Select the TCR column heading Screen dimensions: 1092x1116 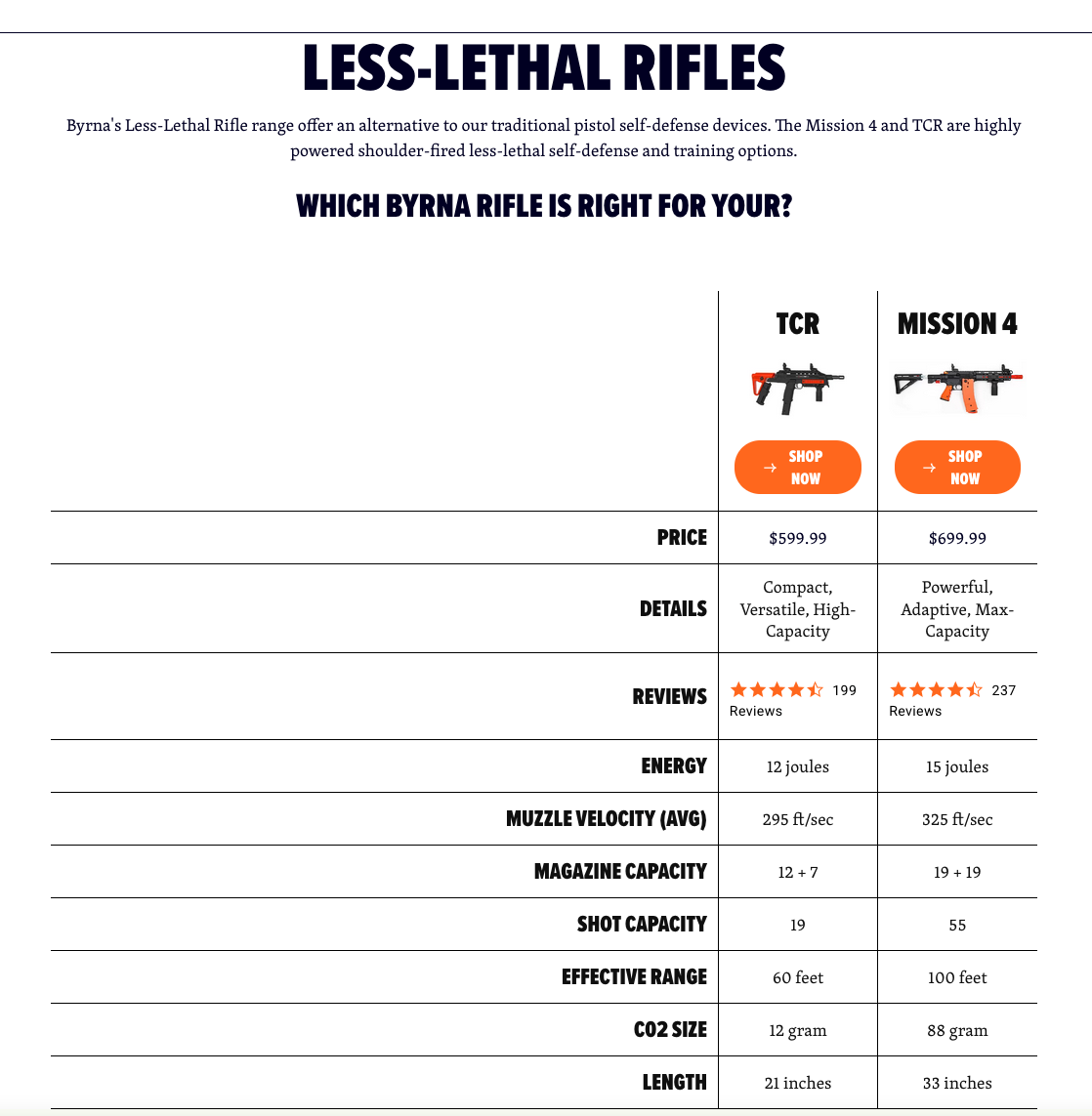point(797,324)
